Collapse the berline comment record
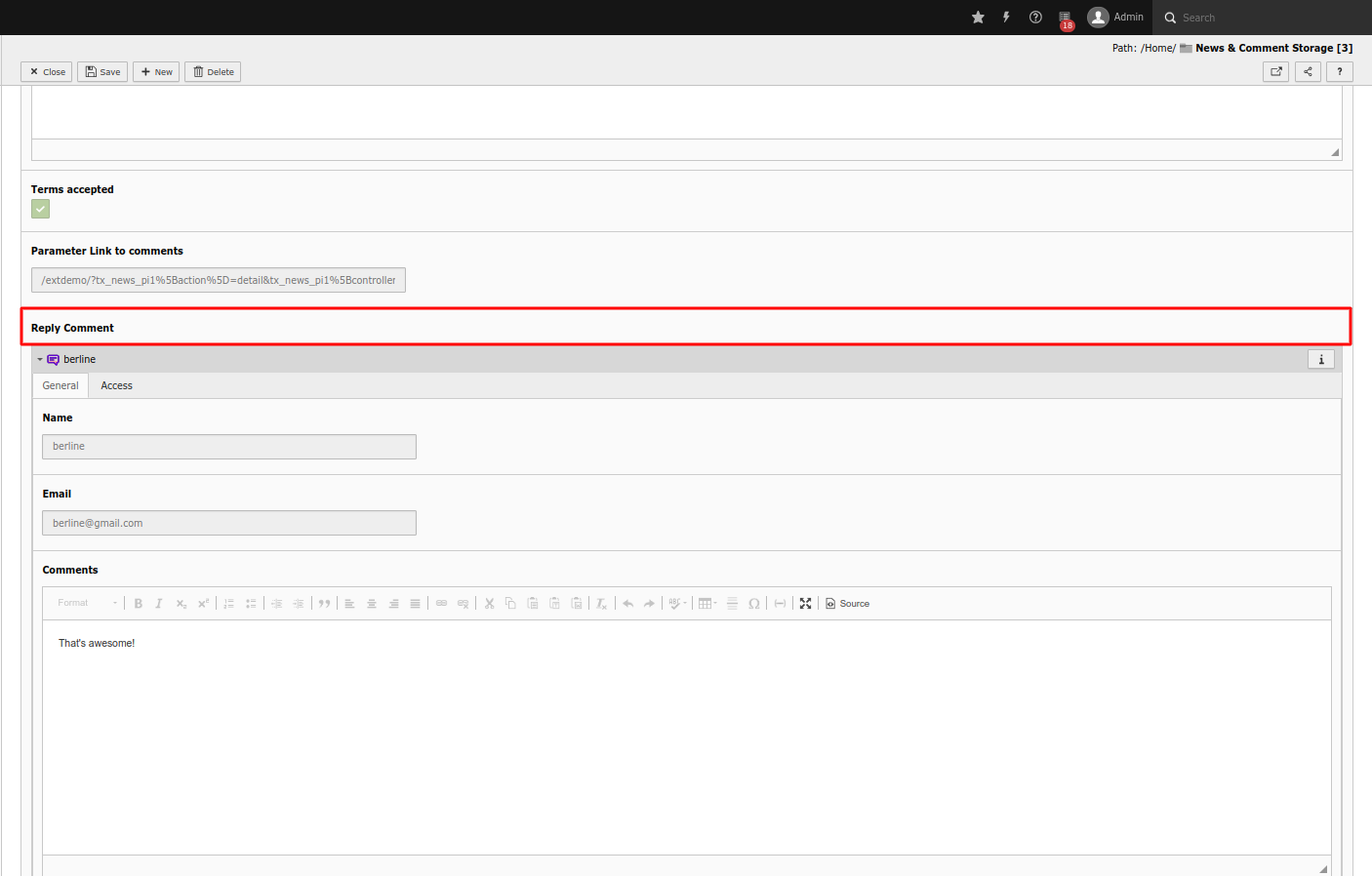The width and height of the screenshot is (1372, 876). 39,359
